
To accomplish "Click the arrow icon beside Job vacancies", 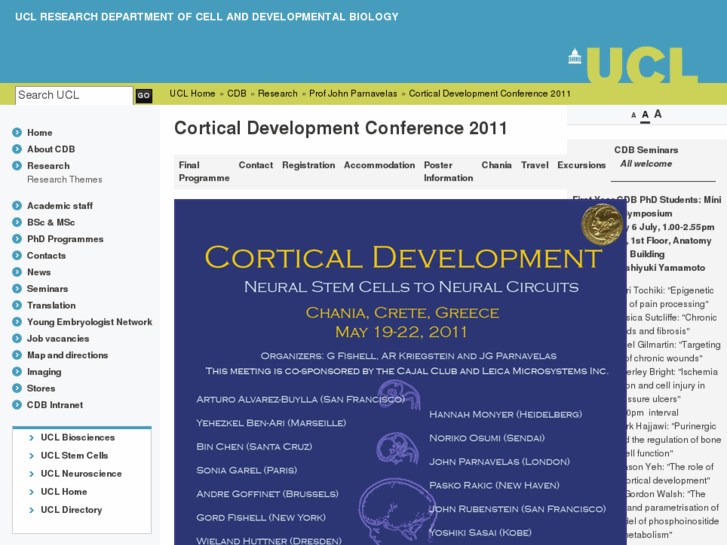I will coord(17,338).
